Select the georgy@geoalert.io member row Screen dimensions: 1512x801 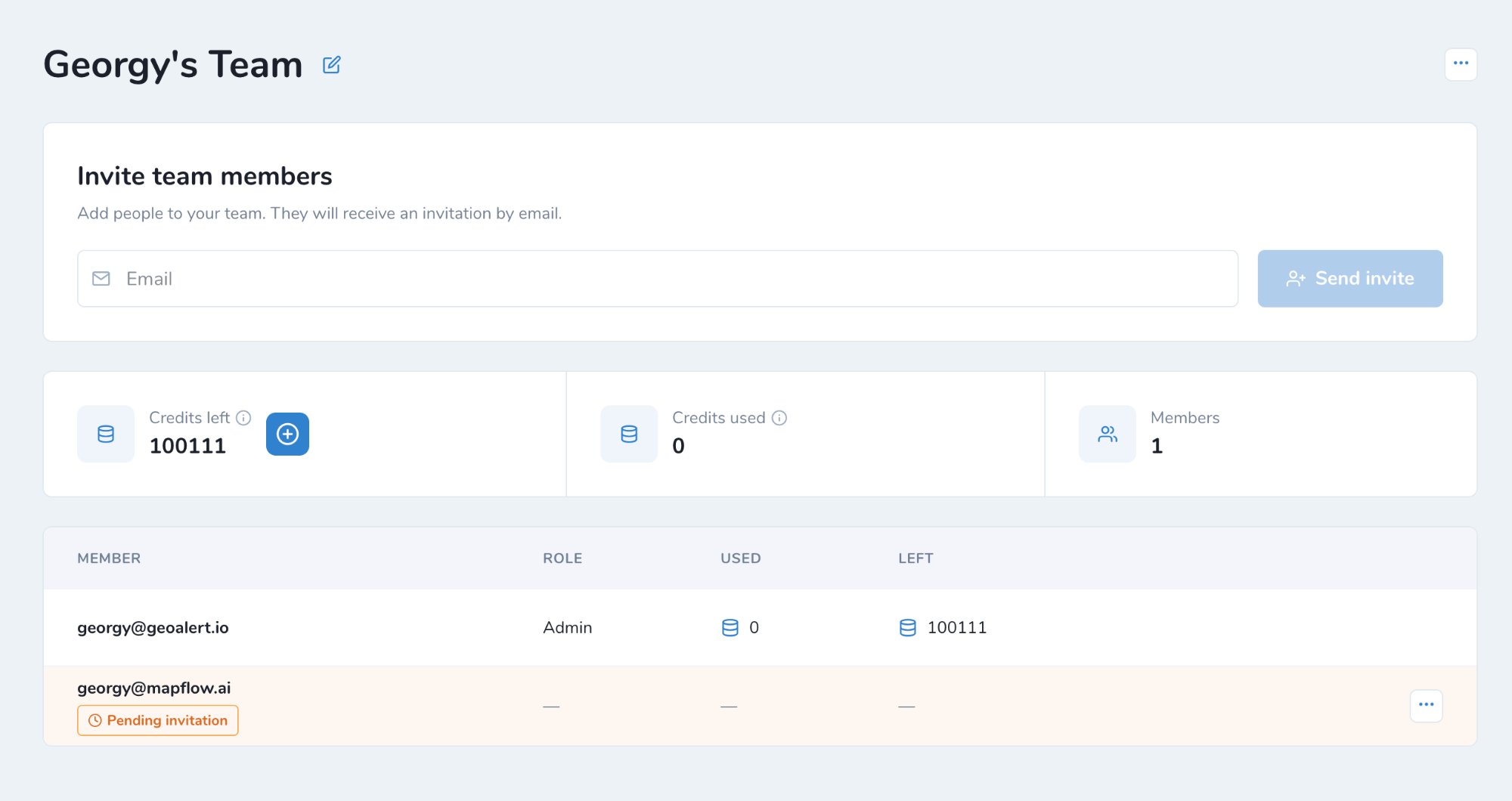760,627
